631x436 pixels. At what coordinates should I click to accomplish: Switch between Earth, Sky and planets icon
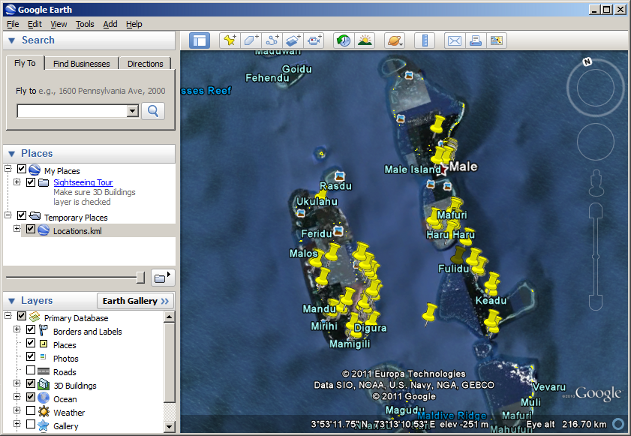click(x=394, y=41)
